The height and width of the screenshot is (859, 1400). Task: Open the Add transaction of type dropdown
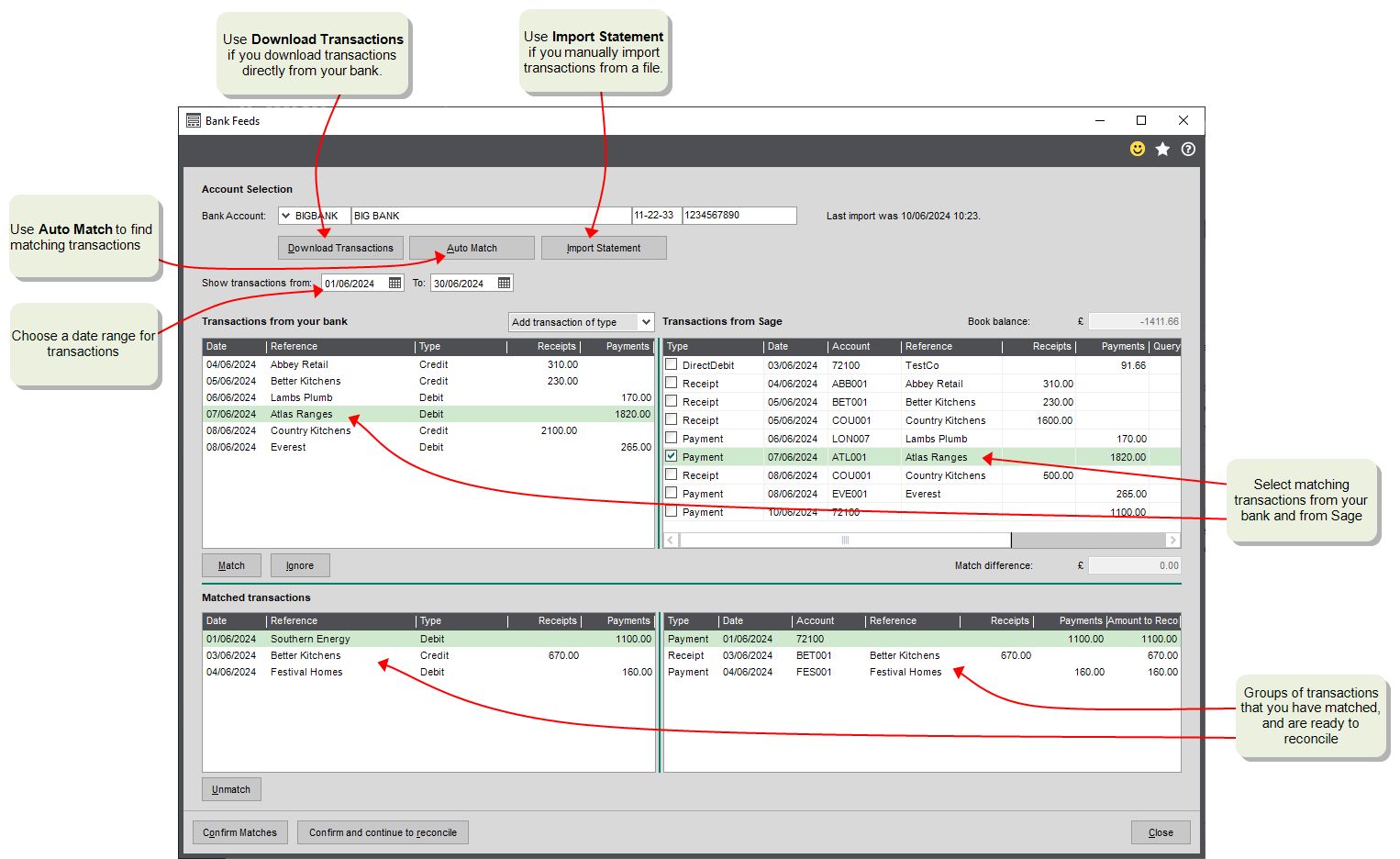click(x=646, y=321)
